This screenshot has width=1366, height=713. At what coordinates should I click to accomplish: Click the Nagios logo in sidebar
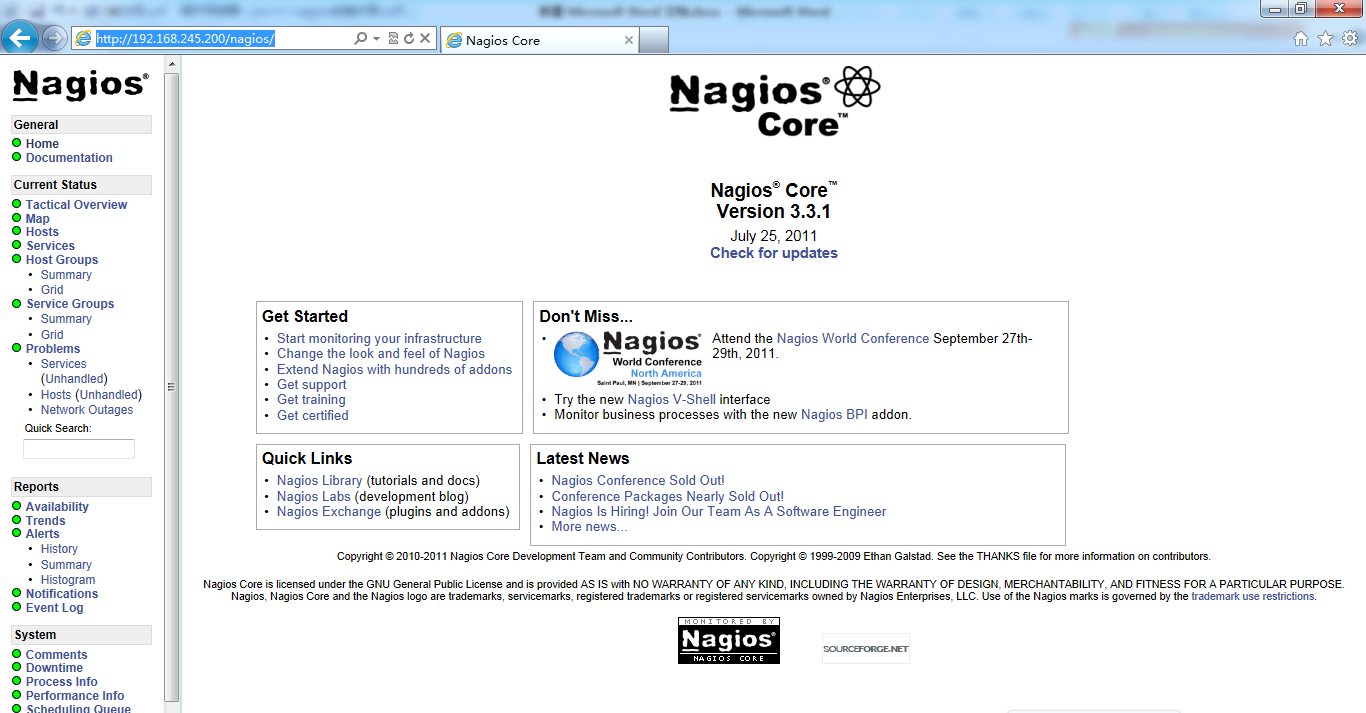(81, 85)
